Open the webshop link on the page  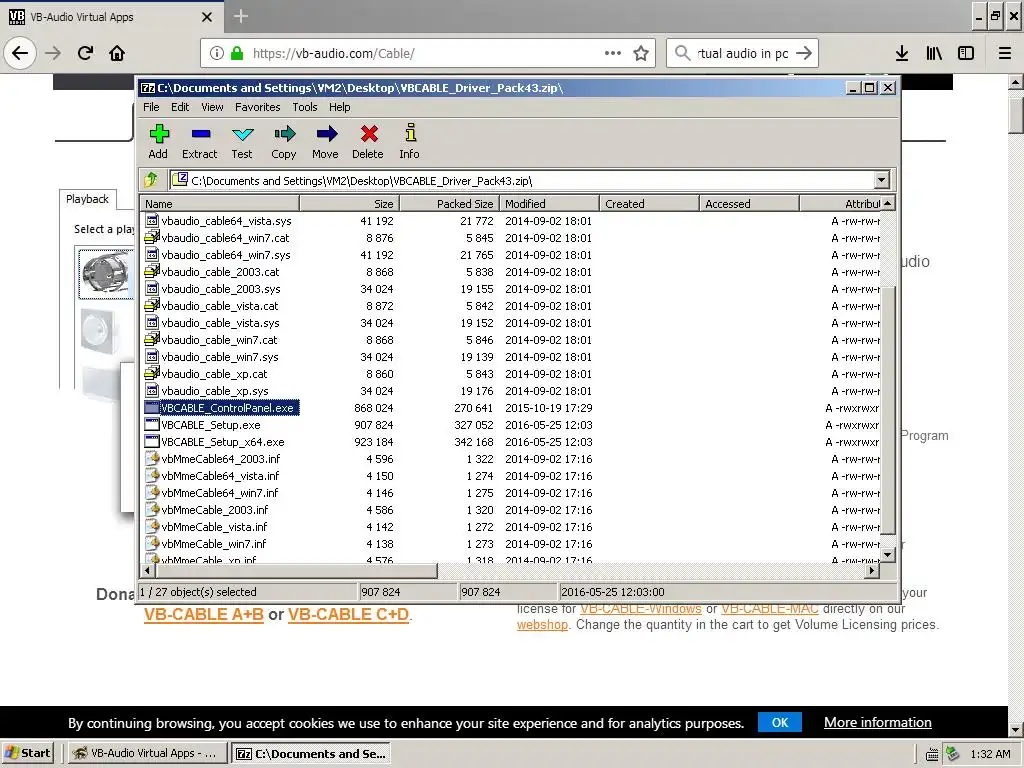[x=542, y=625]
